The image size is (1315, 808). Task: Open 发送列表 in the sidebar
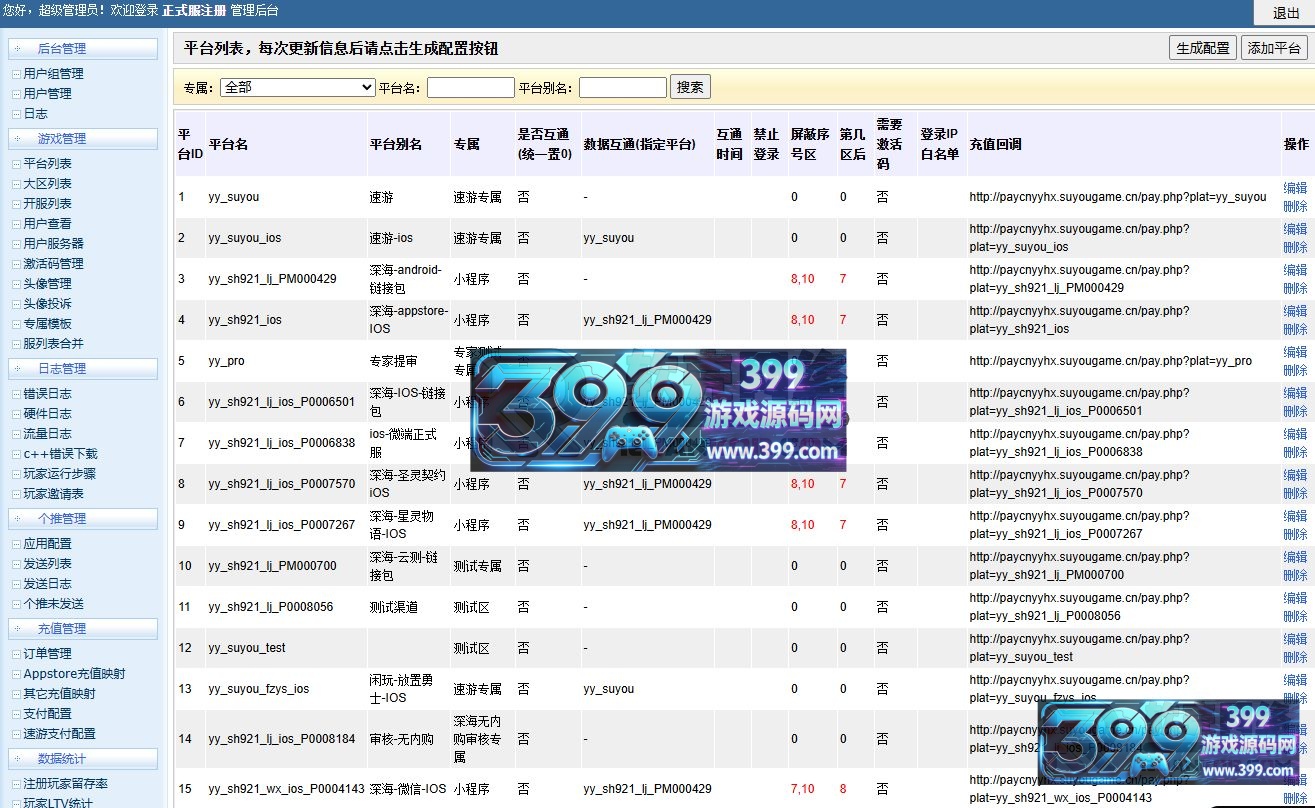[x=48, y=564]
